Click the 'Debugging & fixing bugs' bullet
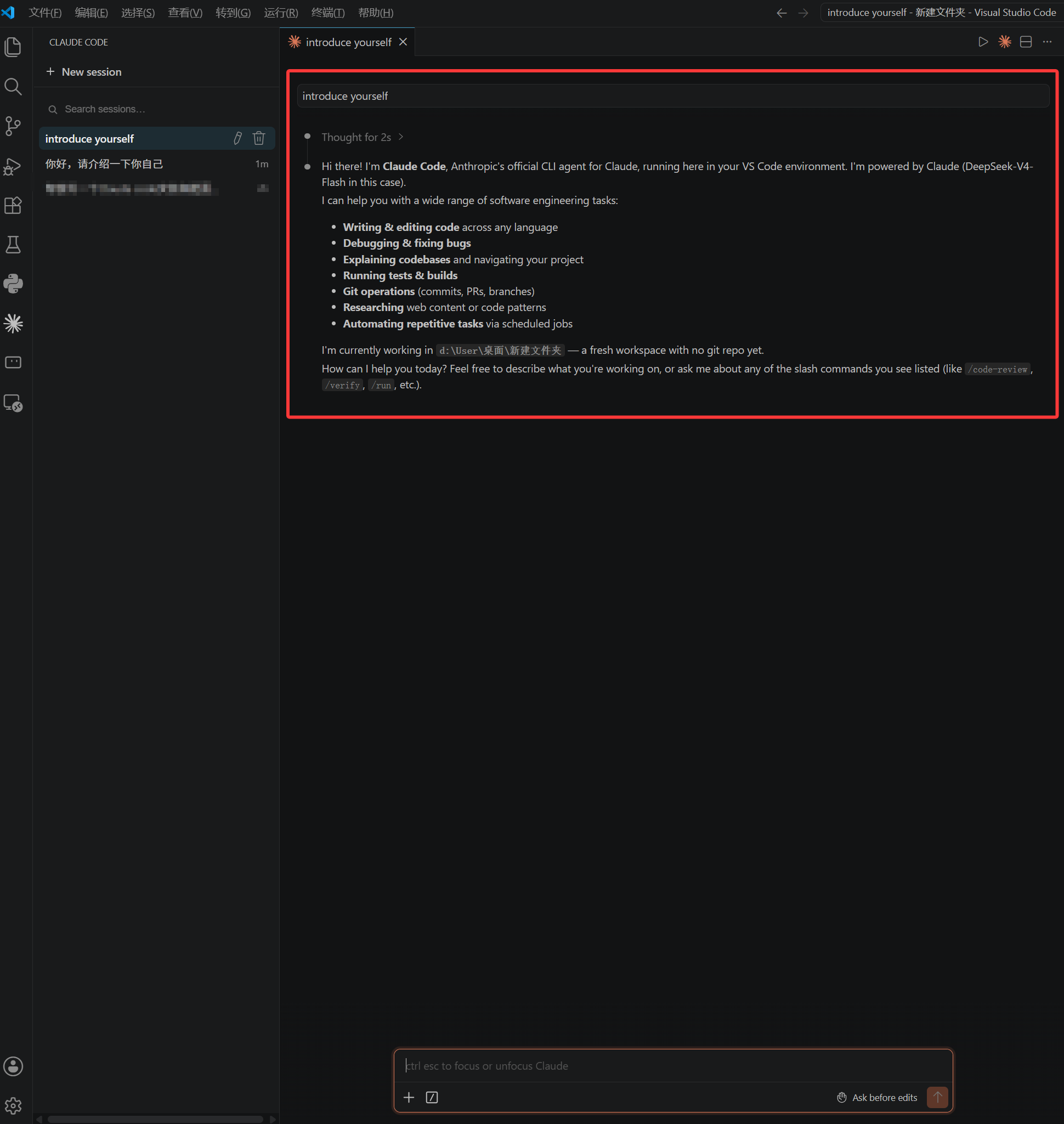 click(406, 243)
